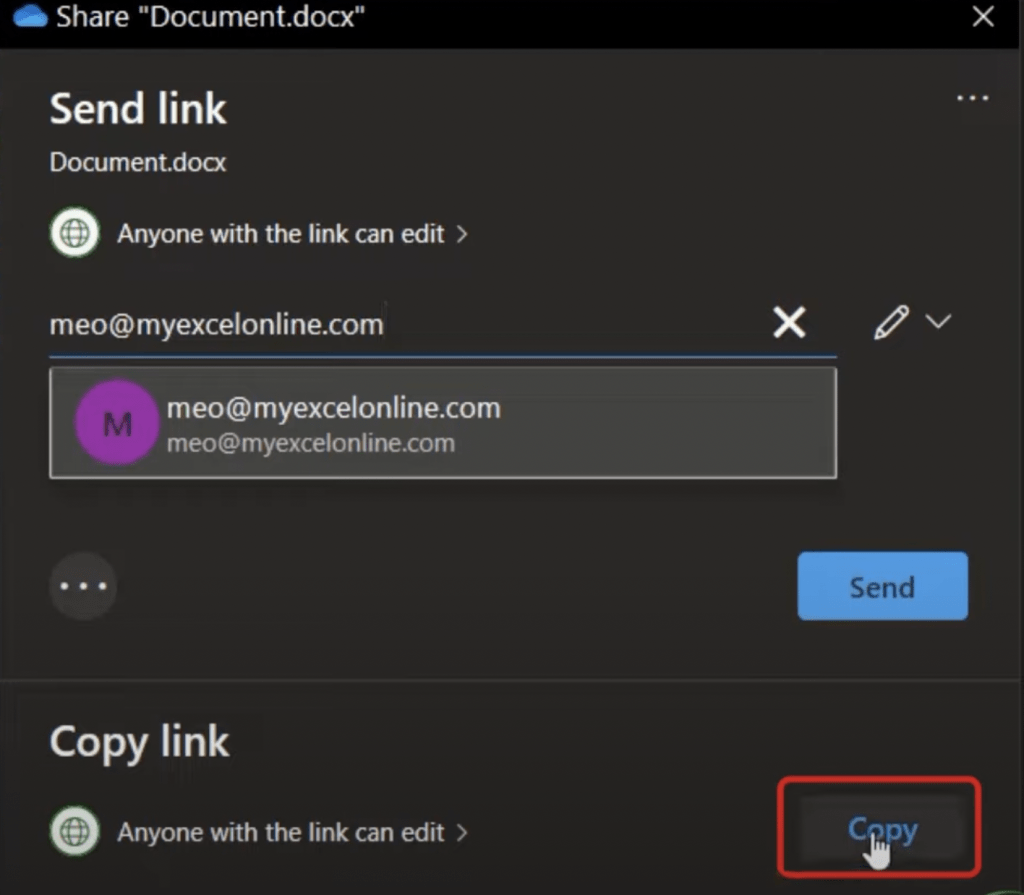Screen dimensions: 1024x895
Task: Click the Copy button
Action: pyautogui.click(x=882, y=829)
